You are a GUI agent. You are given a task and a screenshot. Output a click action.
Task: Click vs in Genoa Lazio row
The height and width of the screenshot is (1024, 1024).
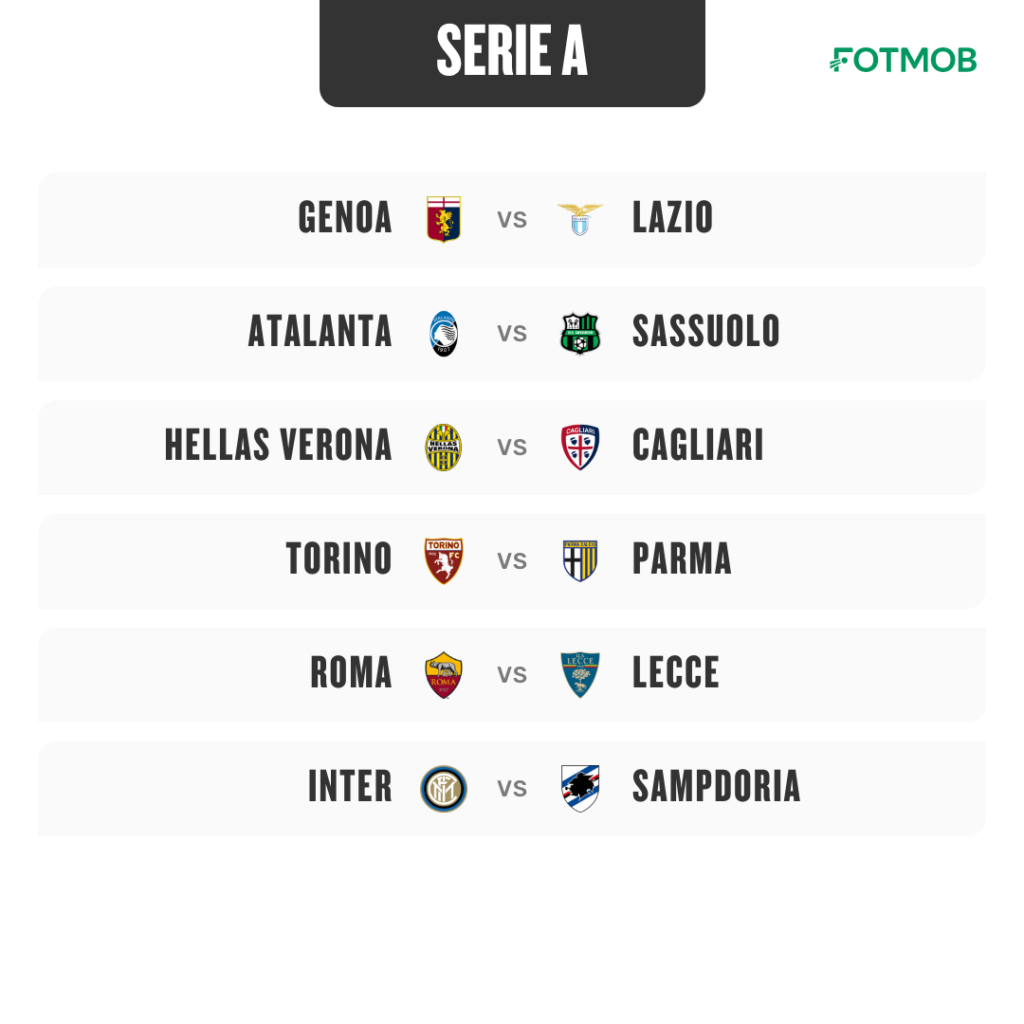[x=512, y=220]
